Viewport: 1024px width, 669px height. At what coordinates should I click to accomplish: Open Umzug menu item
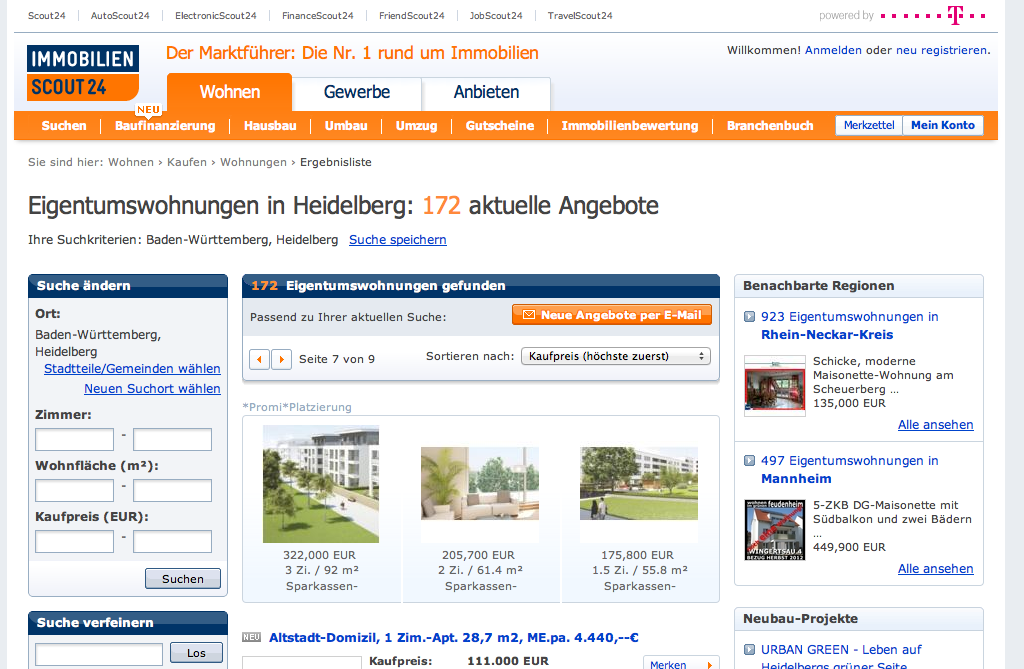(417, 125)
